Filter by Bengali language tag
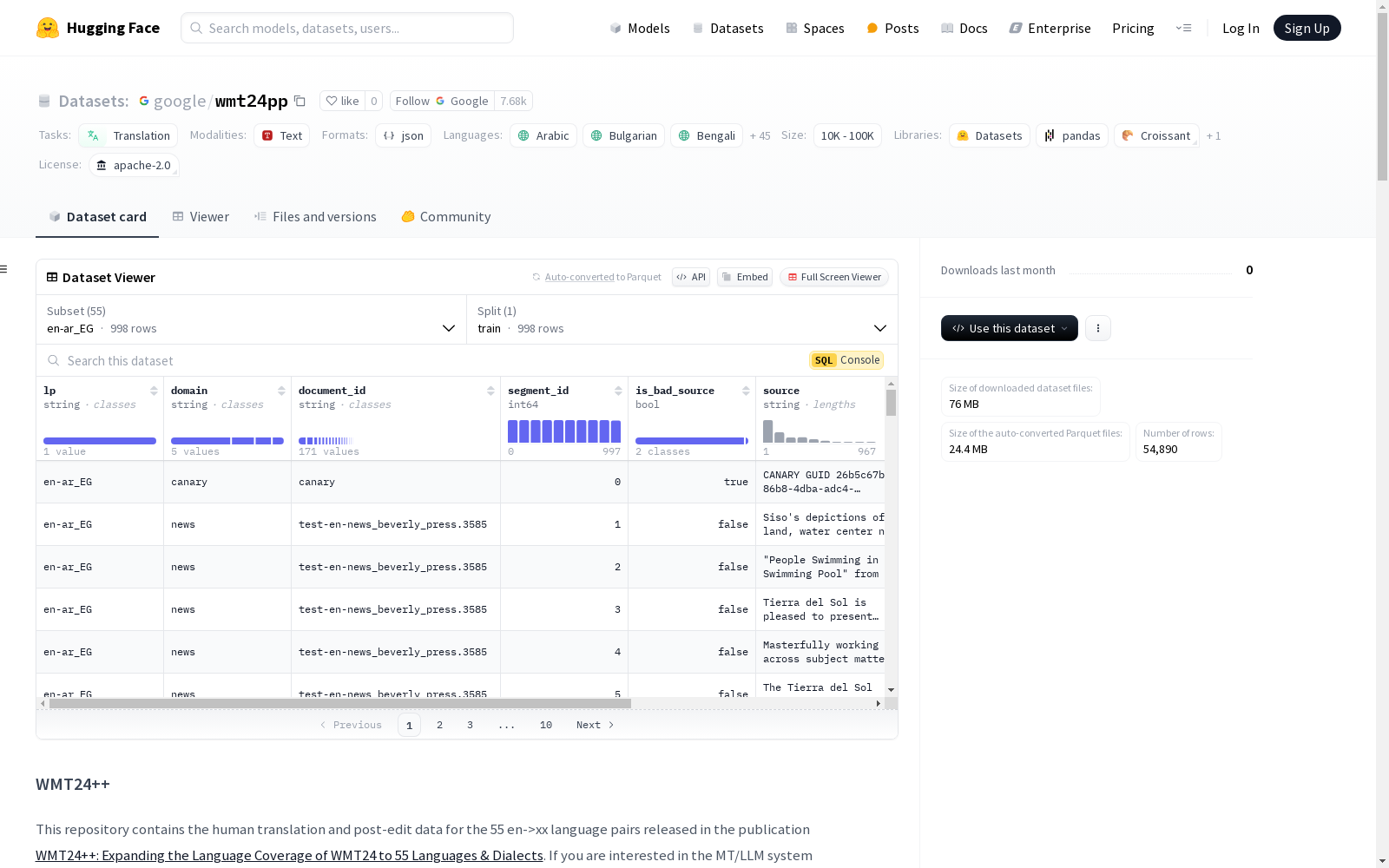 click(707, 135)
